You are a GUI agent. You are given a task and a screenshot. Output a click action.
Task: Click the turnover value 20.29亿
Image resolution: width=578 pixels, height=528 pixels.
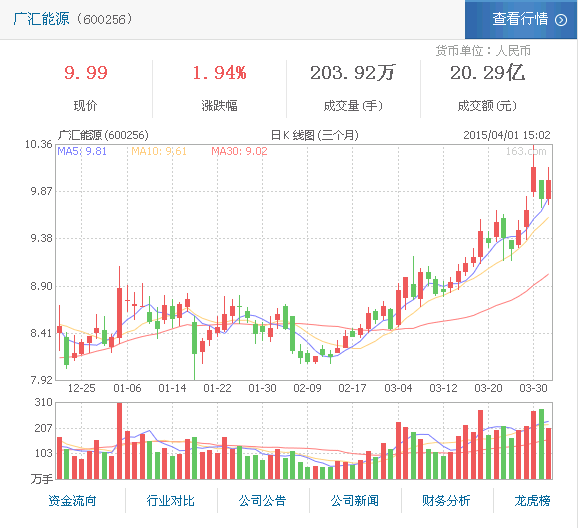487,73
